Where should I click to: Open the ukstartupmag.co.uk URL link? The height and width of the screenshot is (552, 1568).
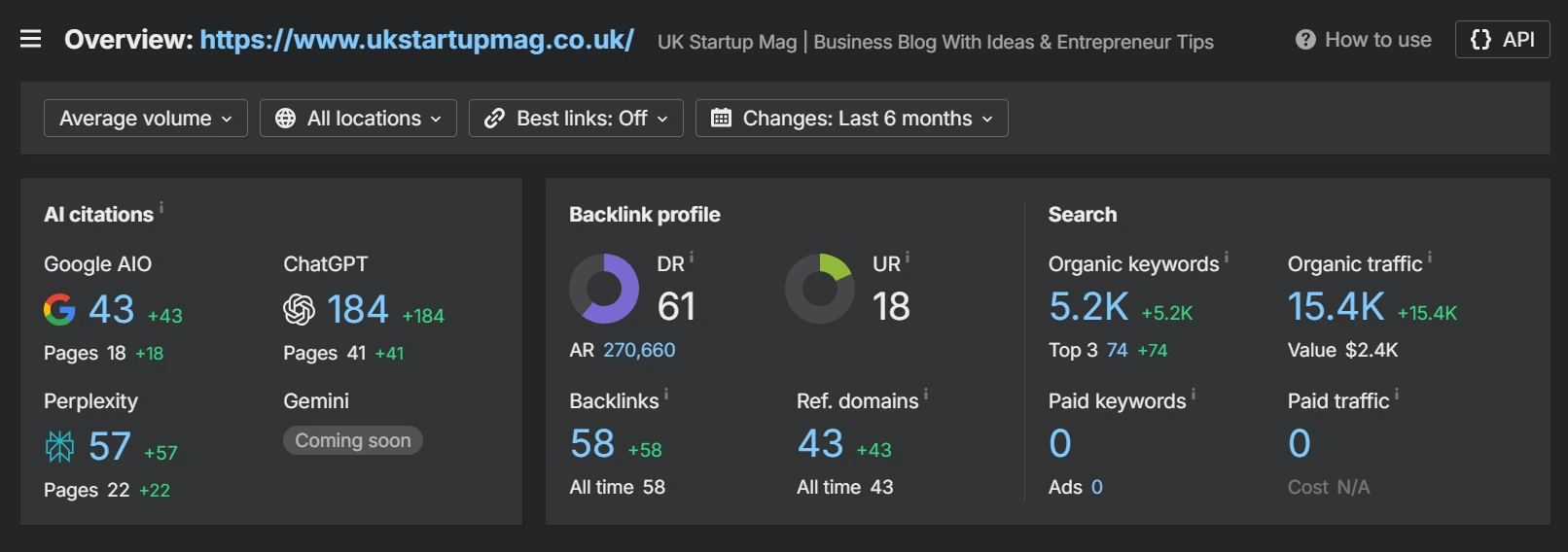[416, 40]
